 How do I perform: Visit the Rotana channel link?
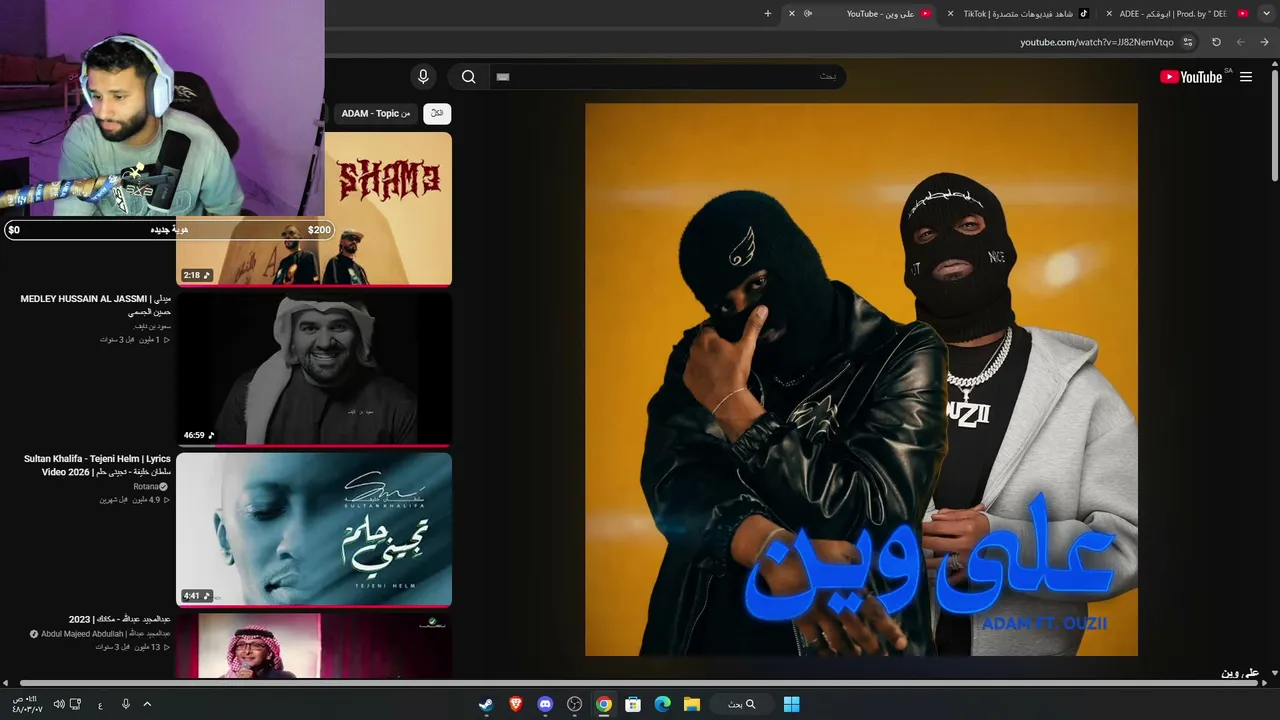tap(146, 487)
